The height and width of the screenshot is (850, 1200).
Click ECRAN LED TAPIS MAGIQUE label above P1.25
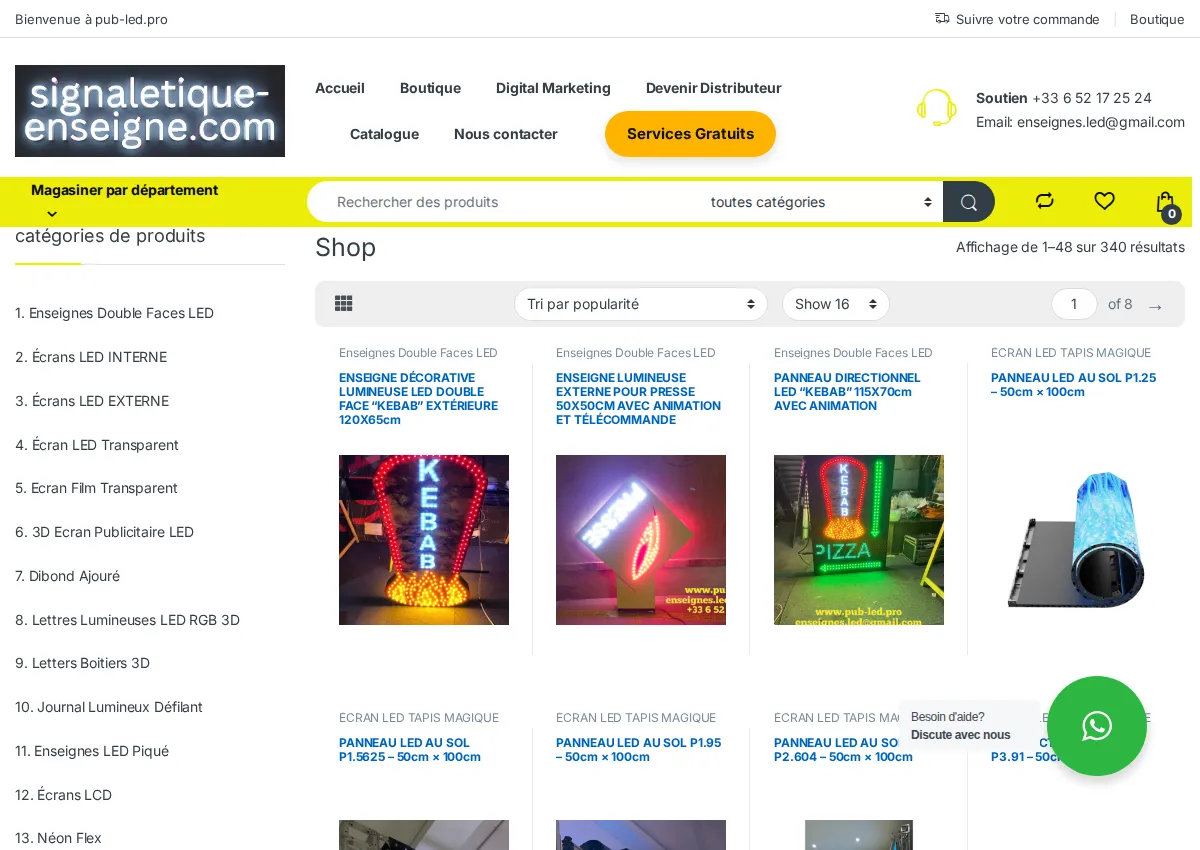[x=1071, y=353]
